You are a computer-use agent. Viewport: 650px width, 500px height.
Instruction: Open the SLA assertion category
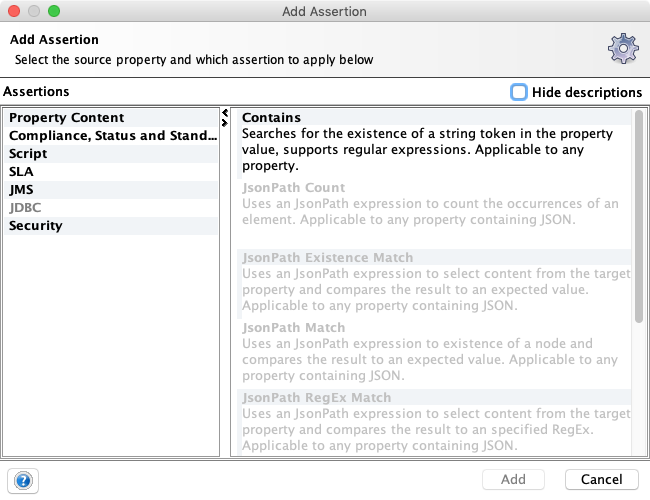coord(22,172)
